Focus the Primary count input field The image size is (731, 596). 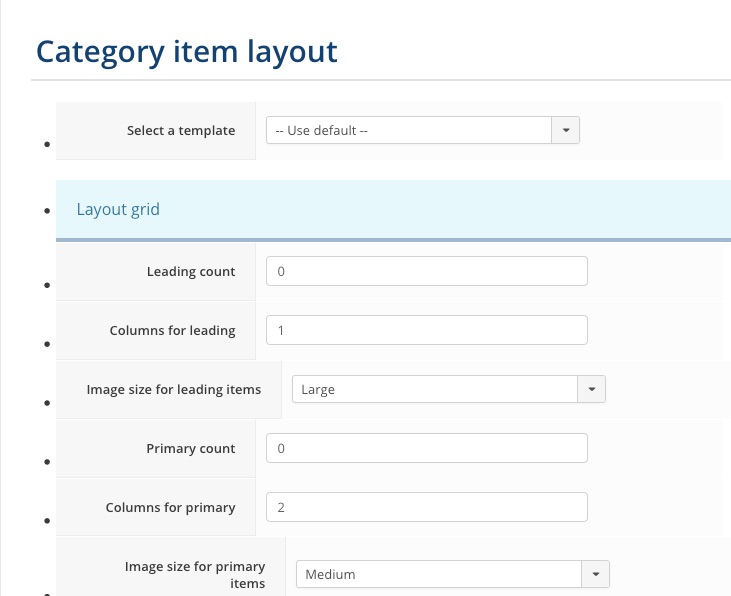click(427, 448)
